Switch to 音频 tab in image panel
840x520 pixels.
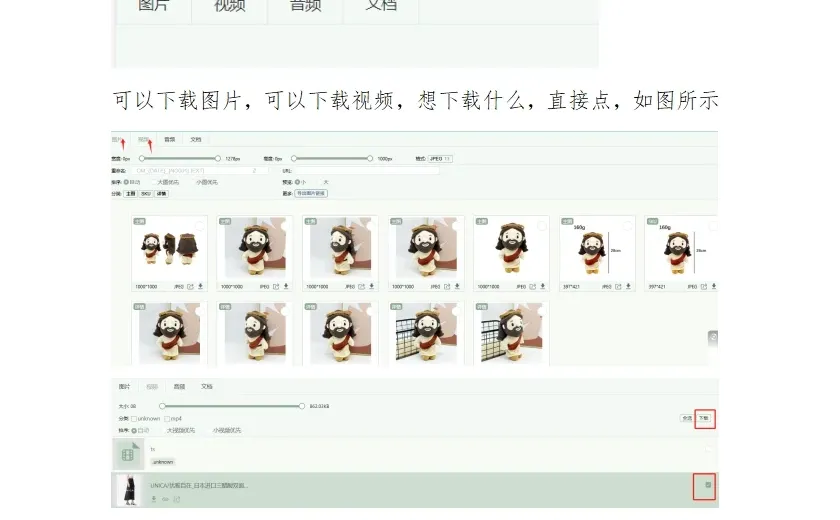coord(170,139)
